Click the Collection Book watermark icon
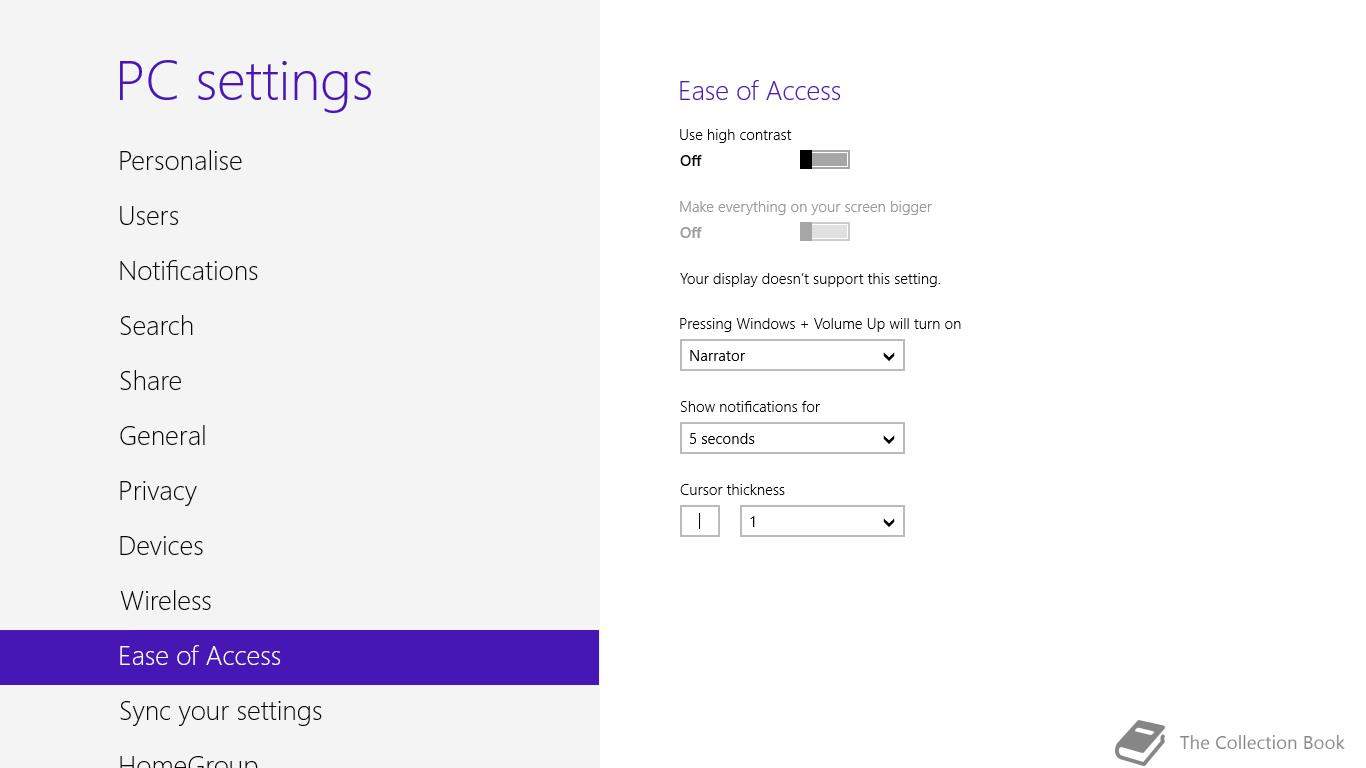The width and height of the screenshot is (1366, 768). [x=1141, y=743]
